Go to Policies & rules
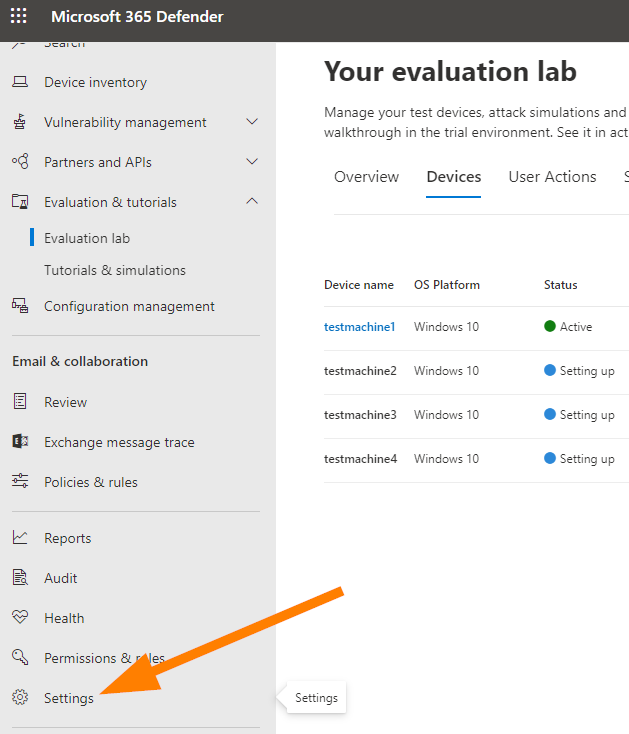This screenshot has width=629, height=734. (91, 482)
